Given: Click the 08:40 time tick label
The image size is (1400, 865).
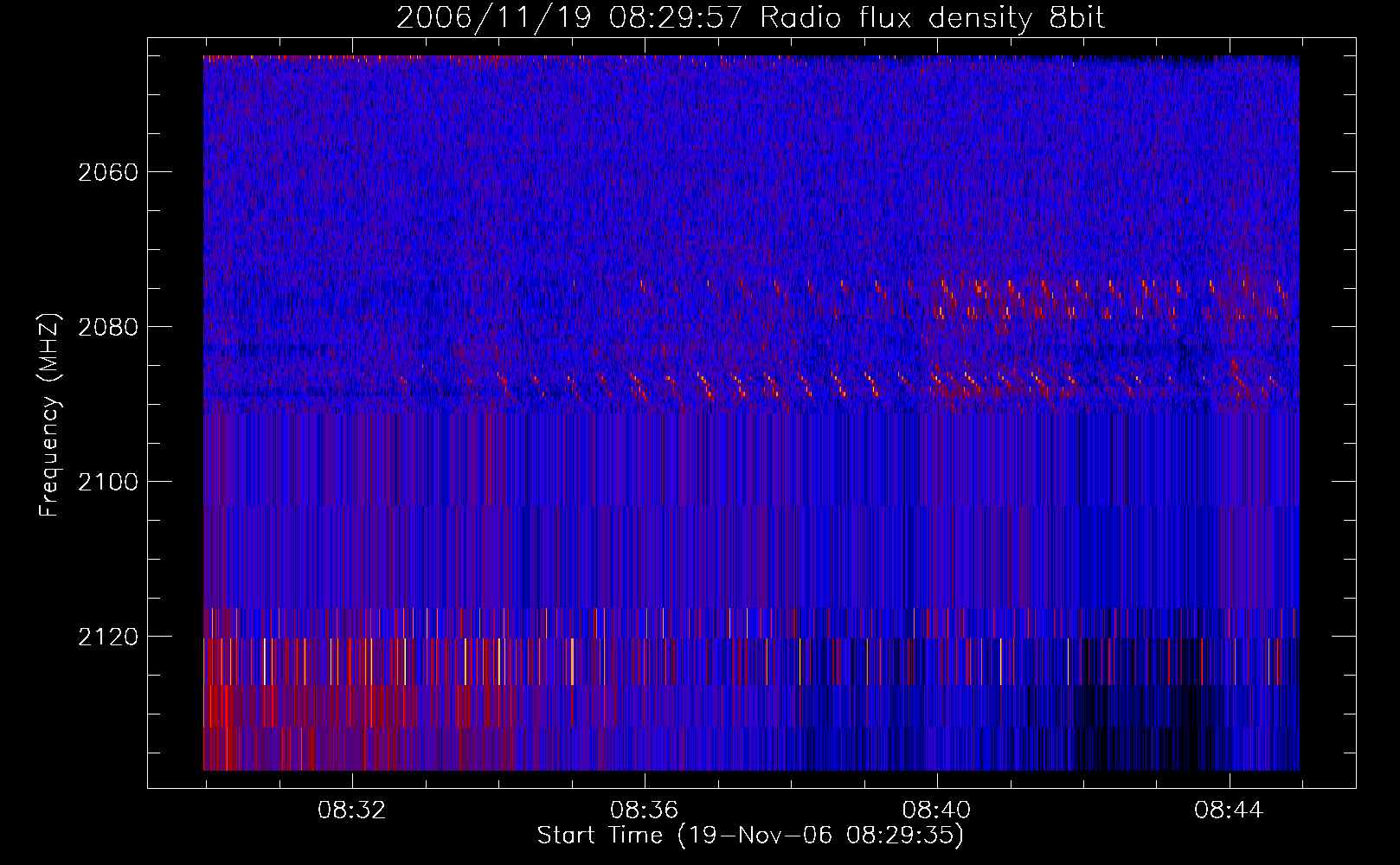Looking at the screenshot, I should coord(936,811).
